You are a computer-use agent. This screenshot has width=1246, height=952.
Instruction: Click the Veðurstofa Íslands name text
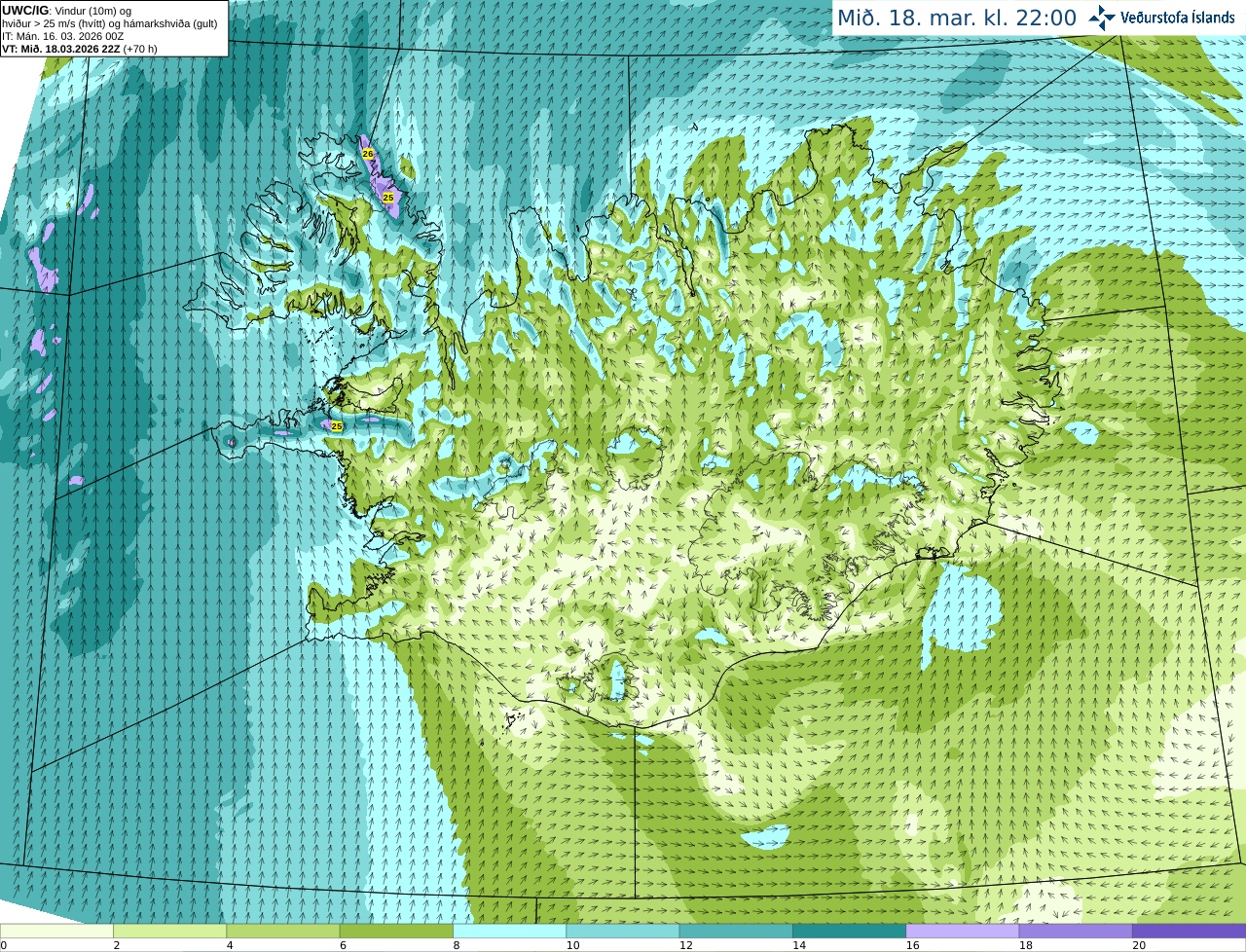[x=1178, y=18]
